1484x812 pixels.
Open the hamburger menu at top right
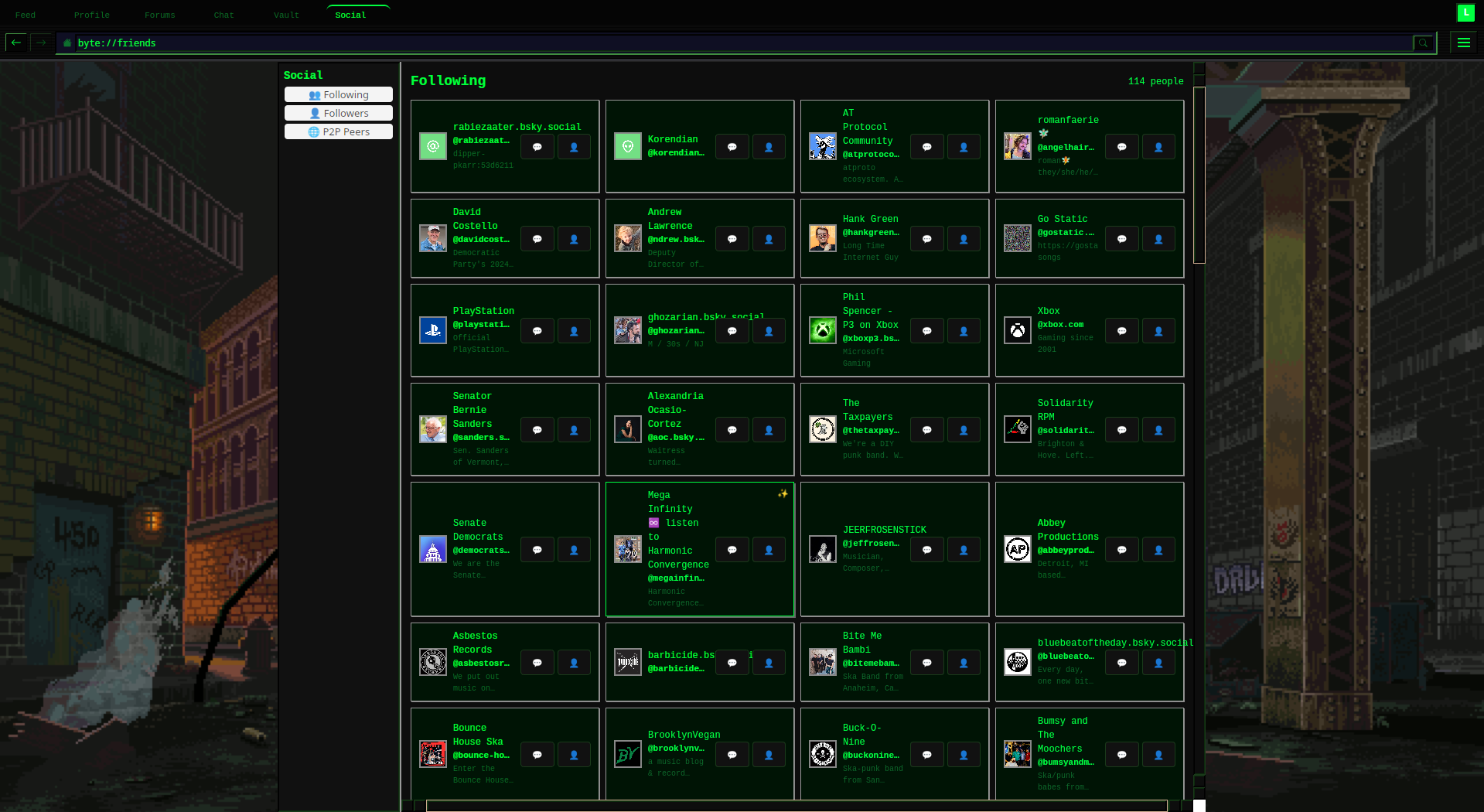click(1463, 43)
